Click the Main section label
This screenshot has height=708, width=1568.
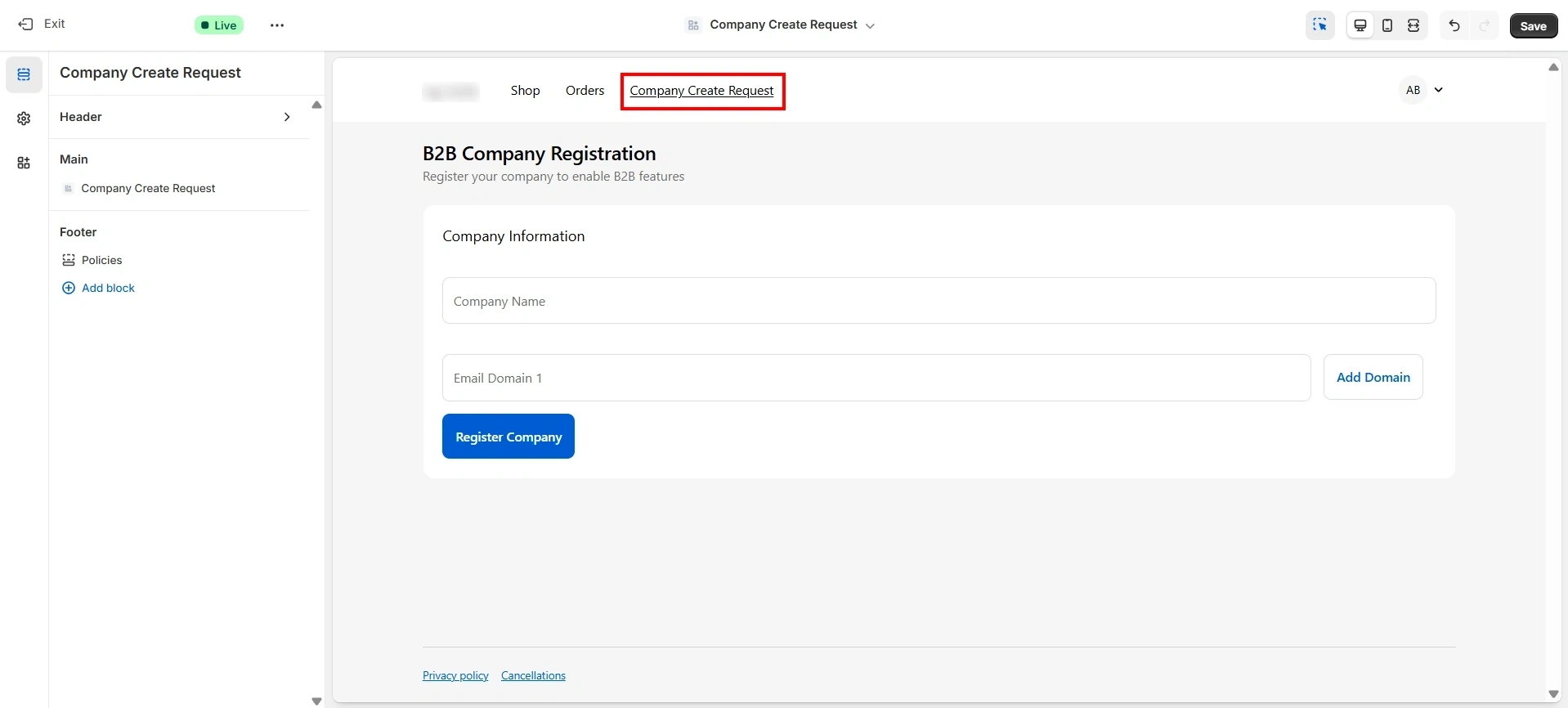coord(74,159)
